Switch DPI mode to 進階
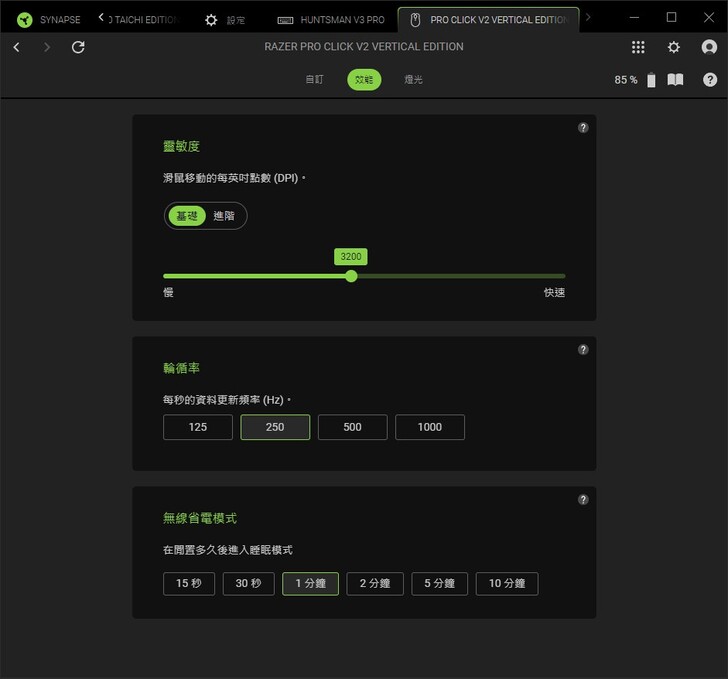 226,216
